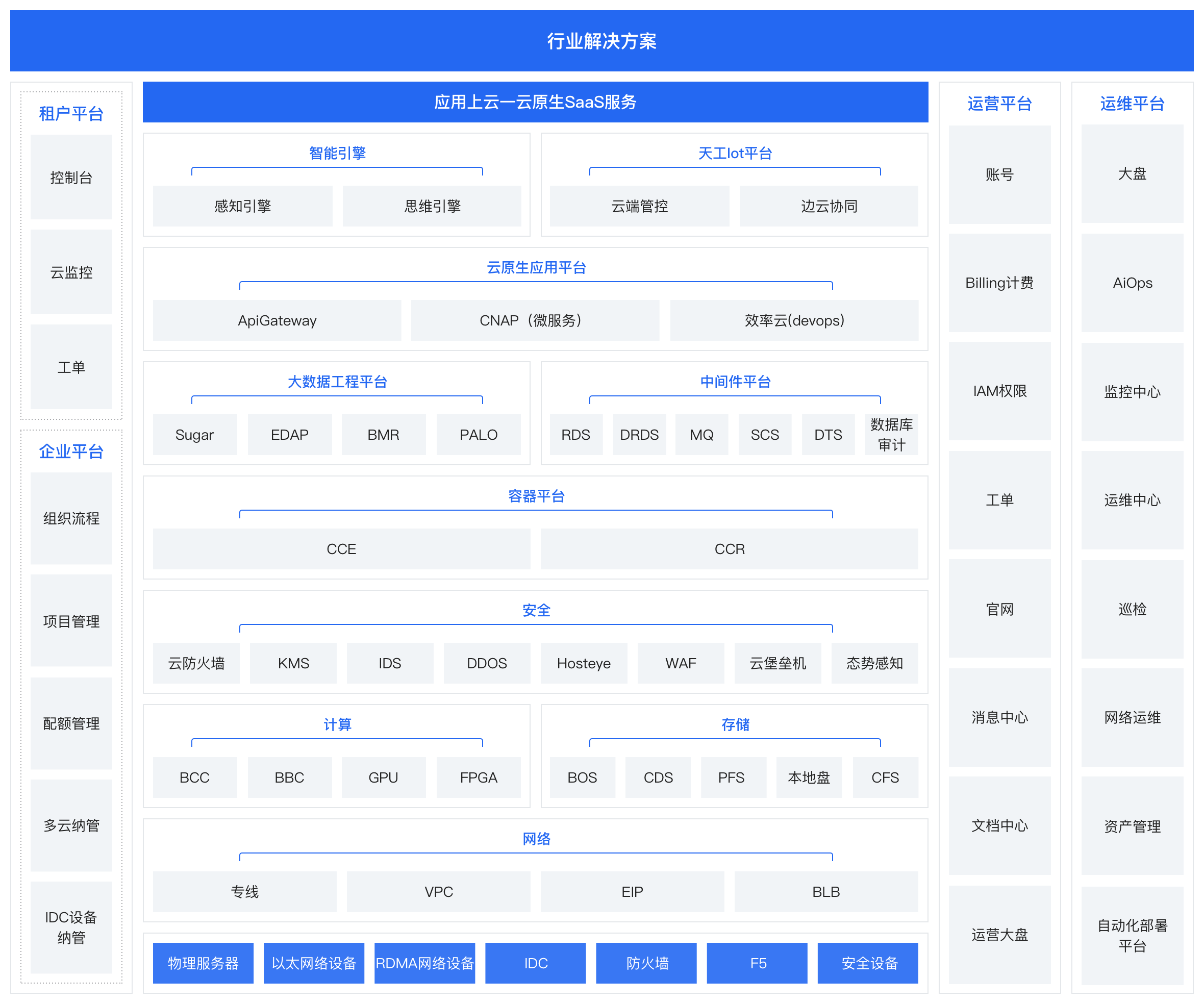
Task: Select the 本地盘 box
Action: coord(809,777)
